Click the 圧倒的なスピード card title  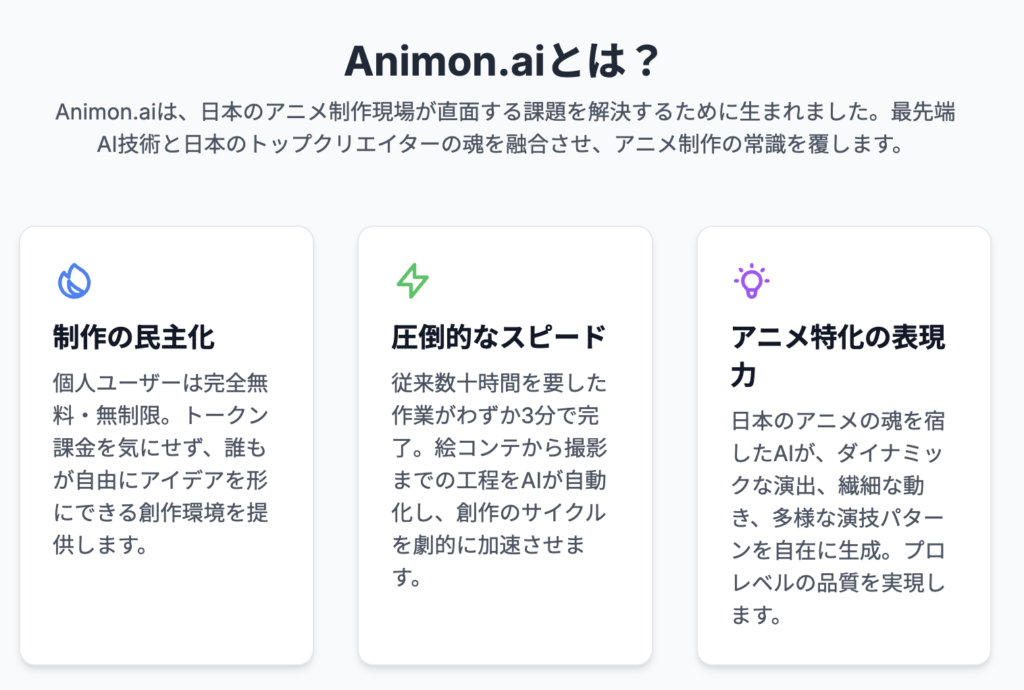tap(499, 337)
